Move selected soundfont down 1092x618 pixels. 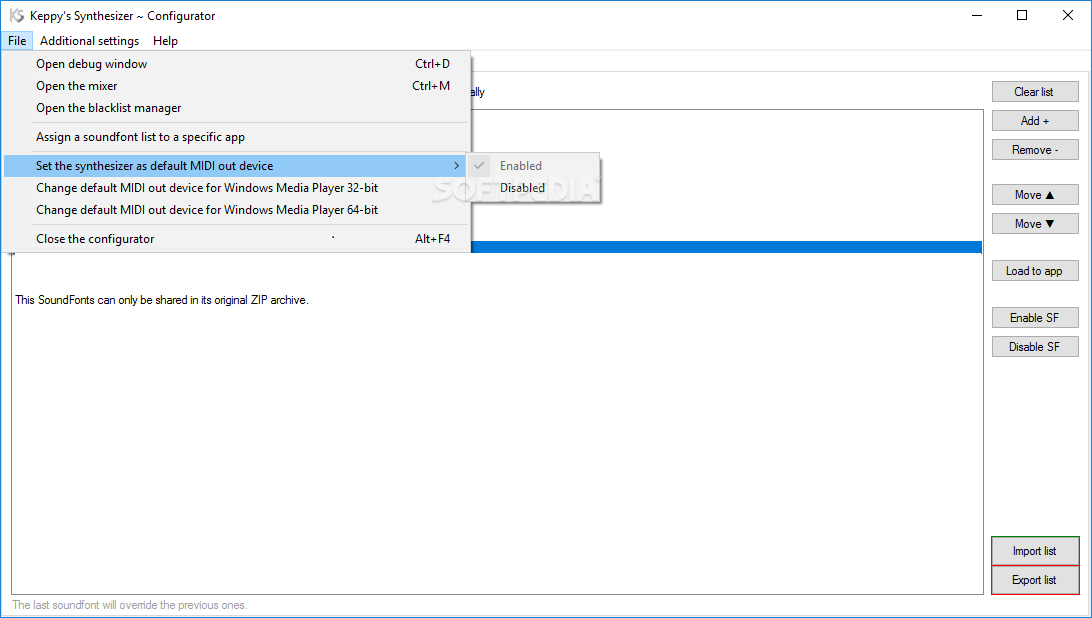click(x=1035, y=224)
